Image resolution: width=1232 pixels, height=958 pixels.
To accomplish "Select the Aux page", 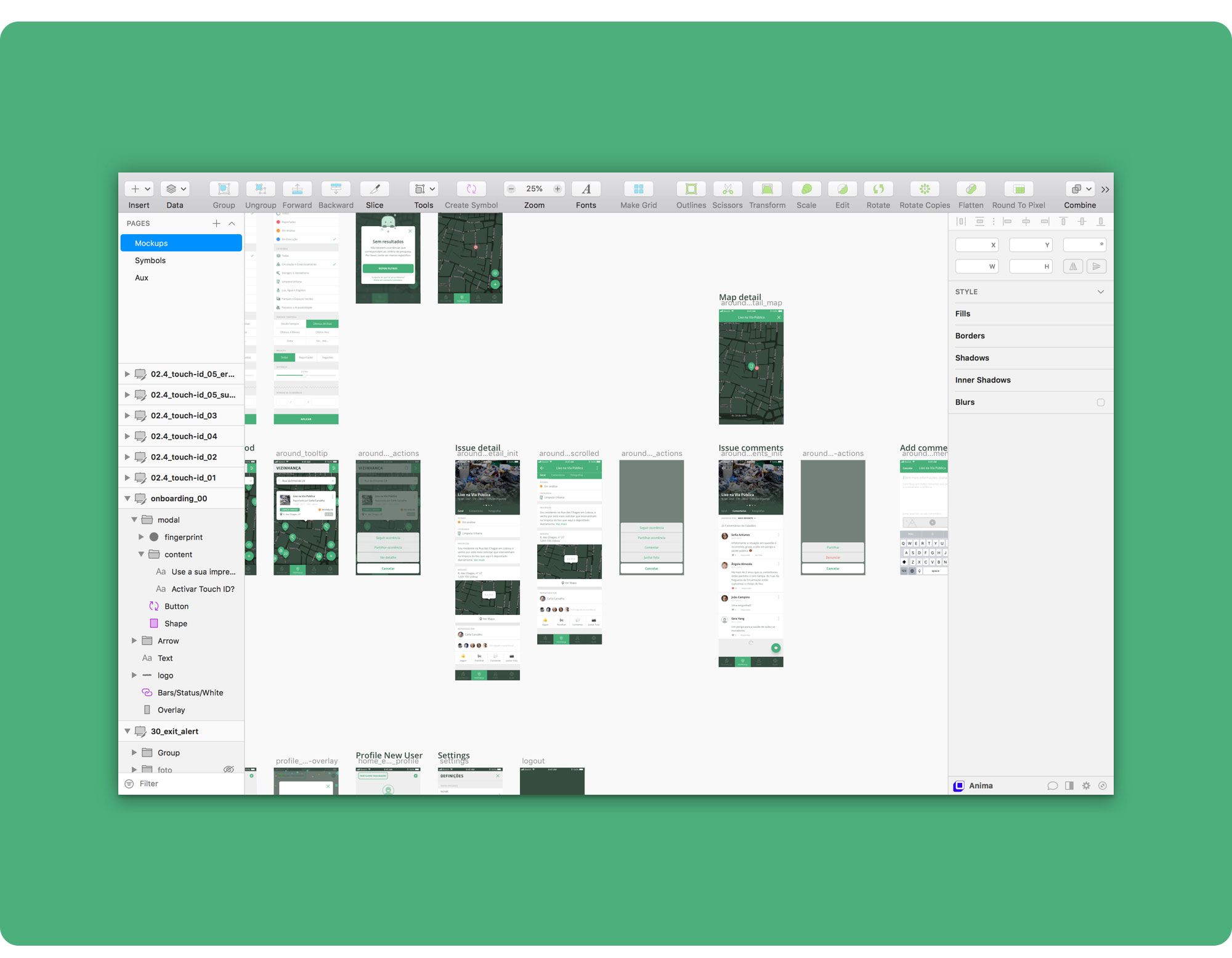I will point(142,278).
